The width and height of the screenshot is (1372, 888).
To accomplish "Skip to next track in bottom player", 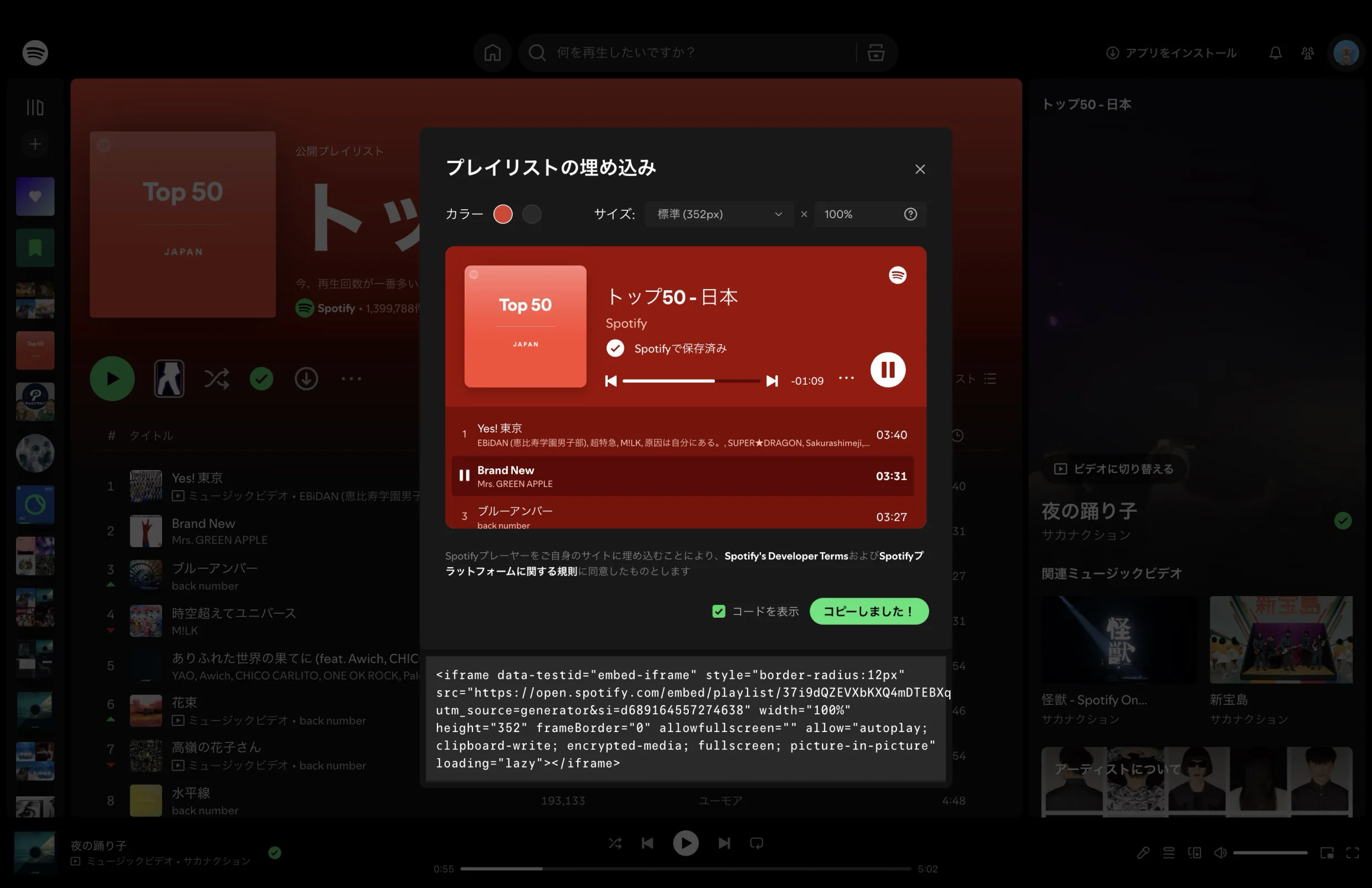I will pyautogui.click(x=724, y=843).
